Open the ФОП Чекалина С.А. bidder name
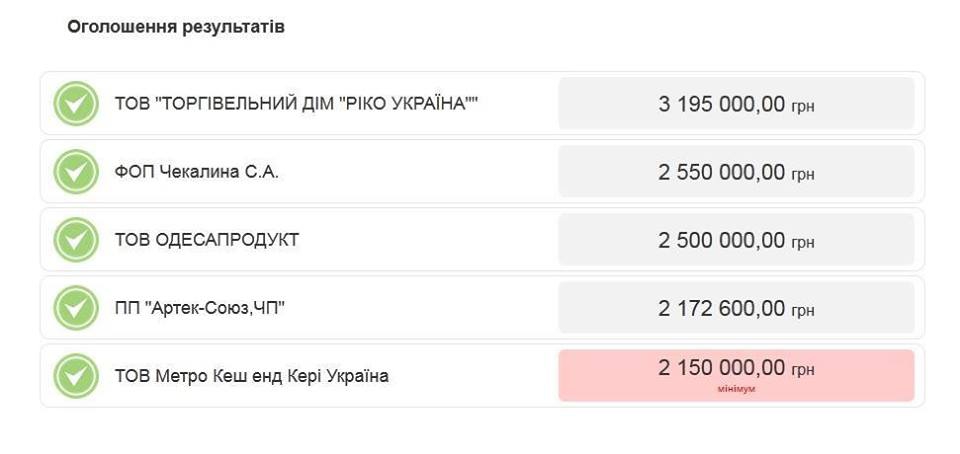This screenshot has height=454, width=960. tap(197, 173)
